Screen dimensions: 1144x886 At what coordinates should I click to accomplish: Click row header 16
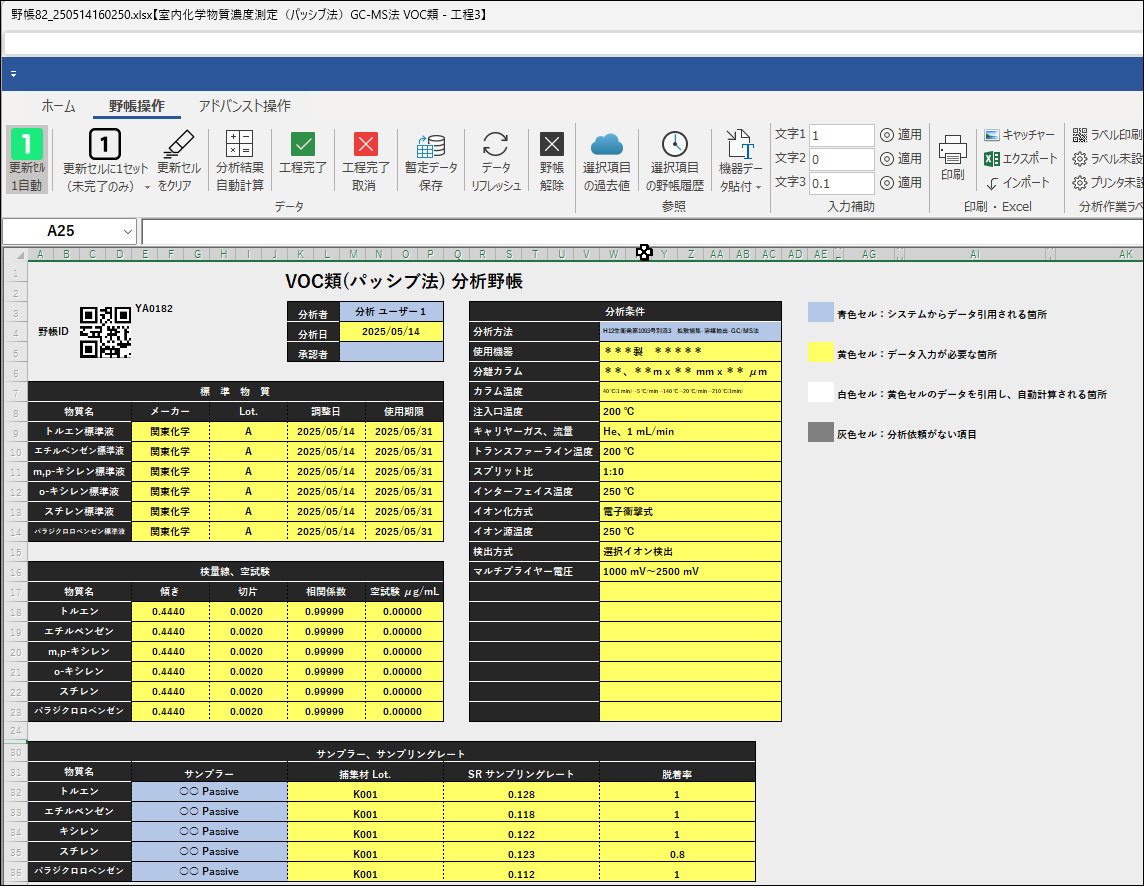(15, 571)
